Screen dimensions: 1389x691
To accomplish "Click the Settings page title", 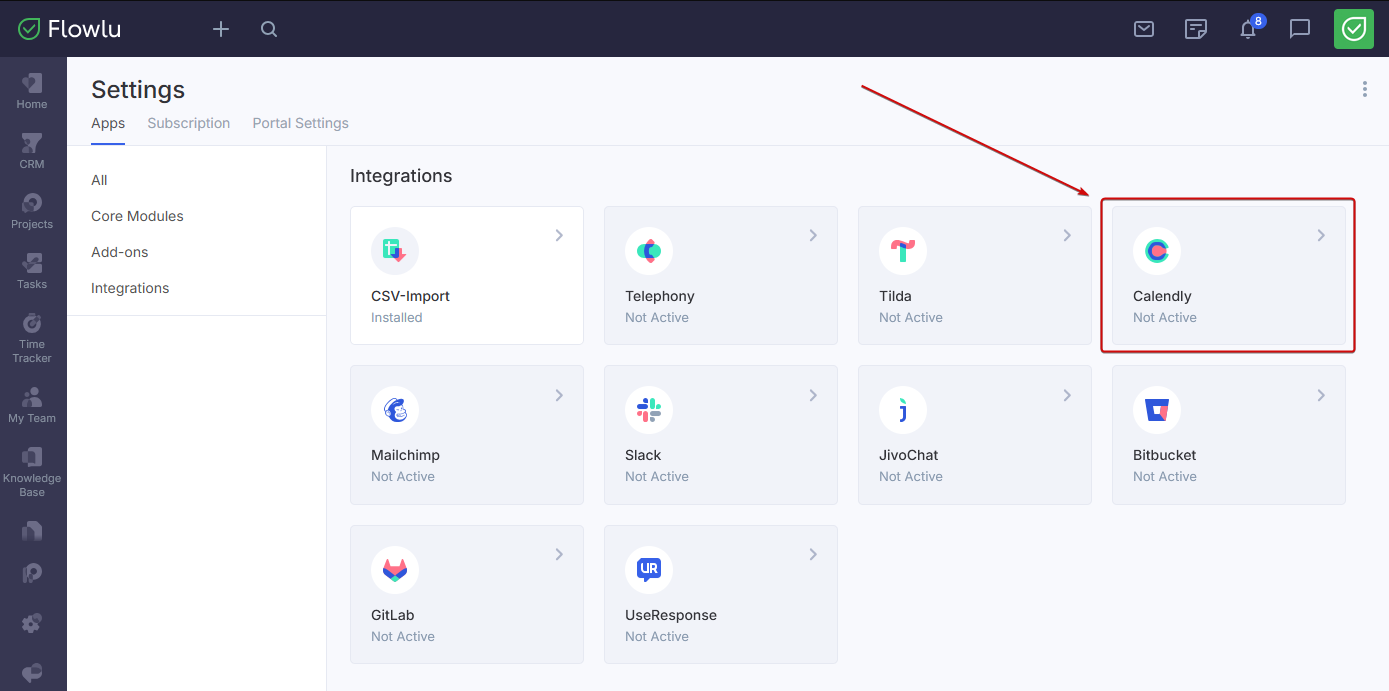I will click(138, 90).
